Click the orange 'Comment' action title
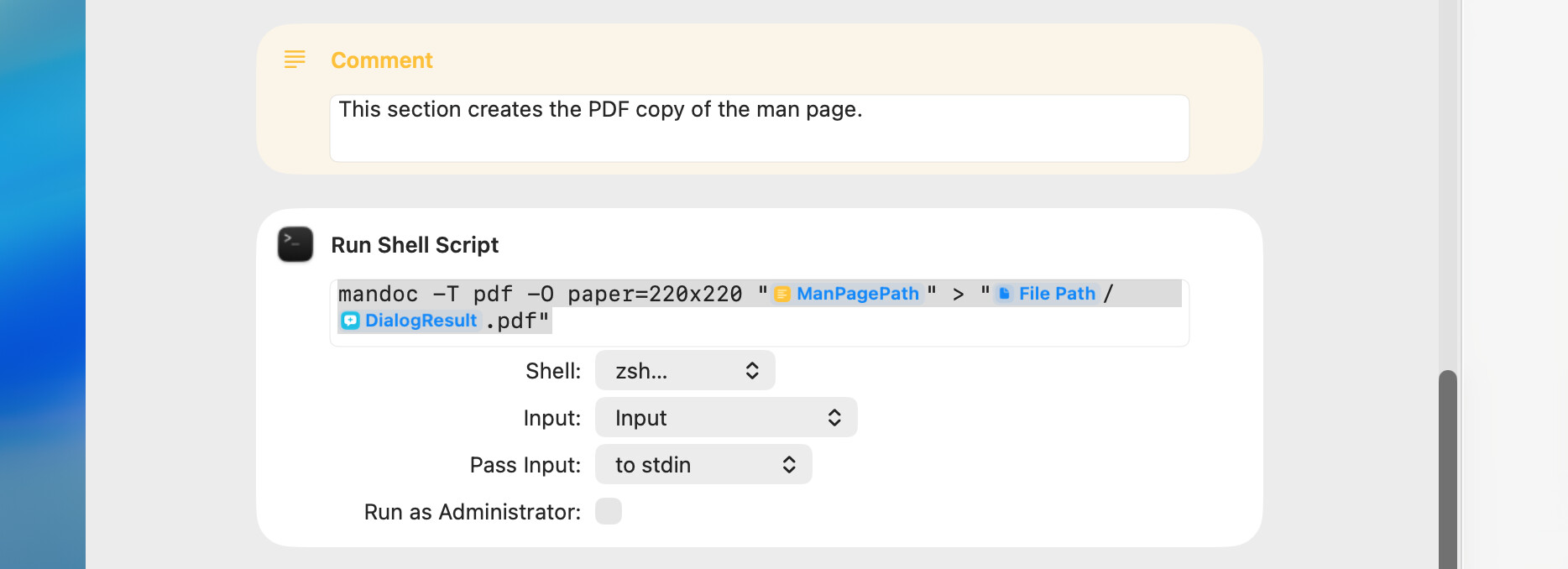This screenshot has height=569, width=1568. point(382,60)
